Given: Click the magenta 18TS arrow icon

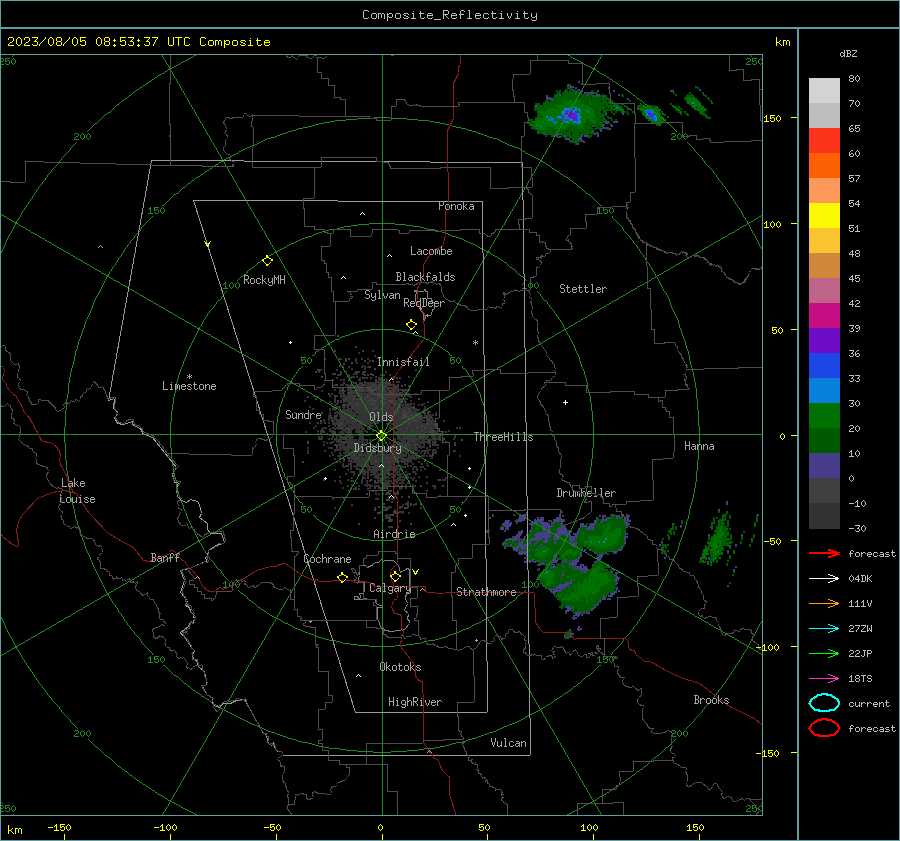Looking at the screenshot, I should (824, 679).
